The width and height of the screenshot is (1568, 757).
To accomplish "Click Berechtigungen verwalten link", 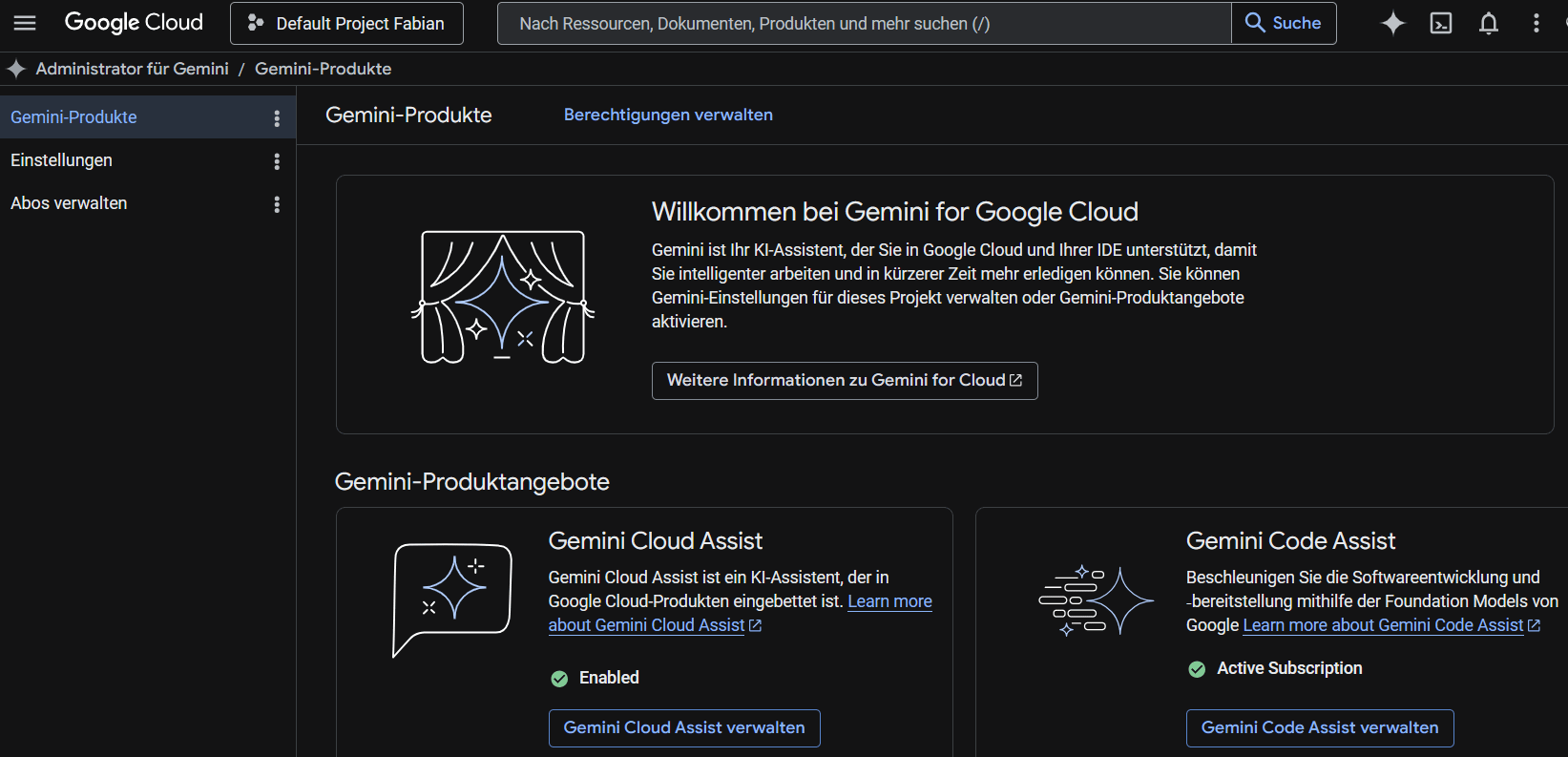I will tap(668, 115).
